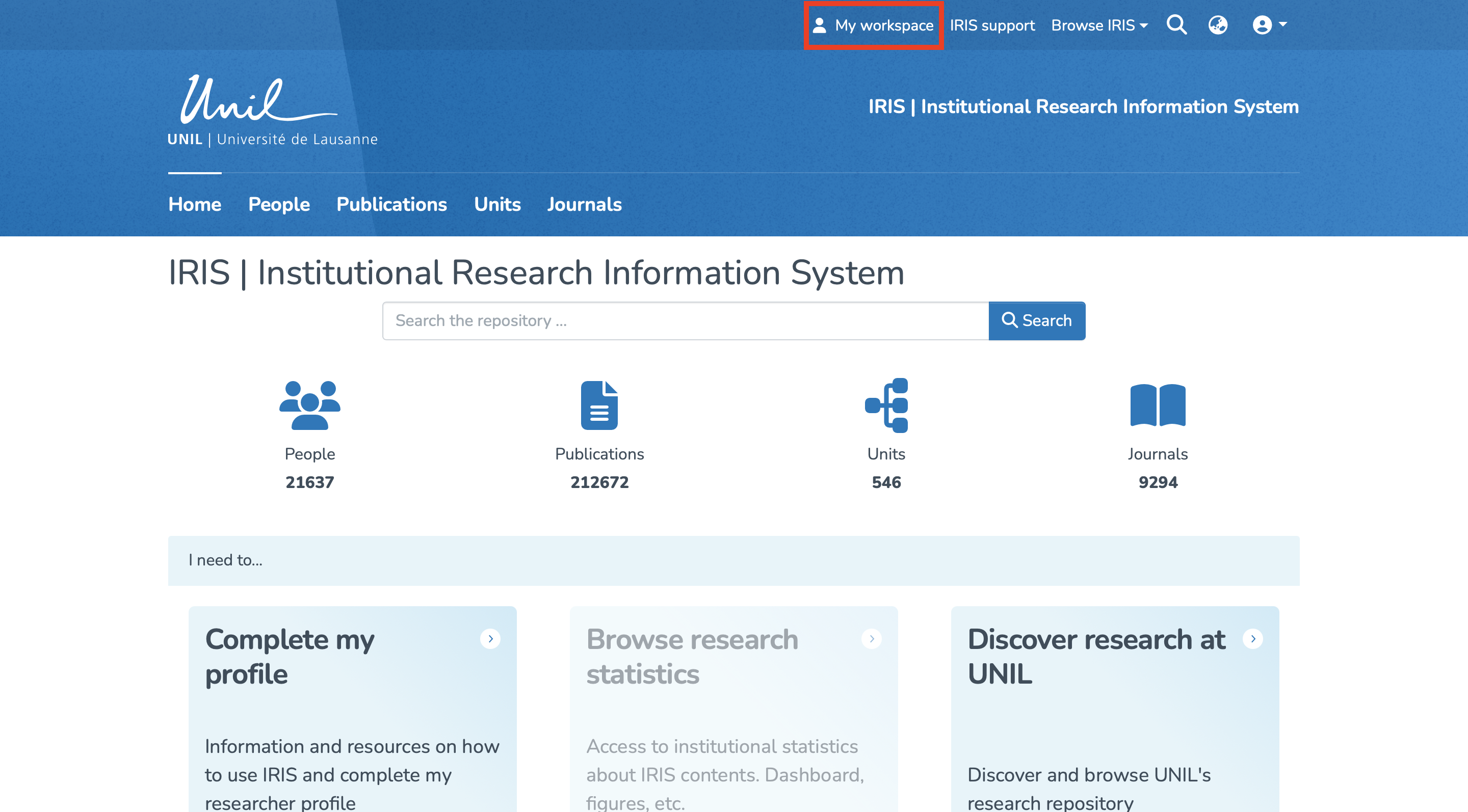
Task: Open the globe language switcher icon
Action: pyautogui.click(x=1218, y=25)
